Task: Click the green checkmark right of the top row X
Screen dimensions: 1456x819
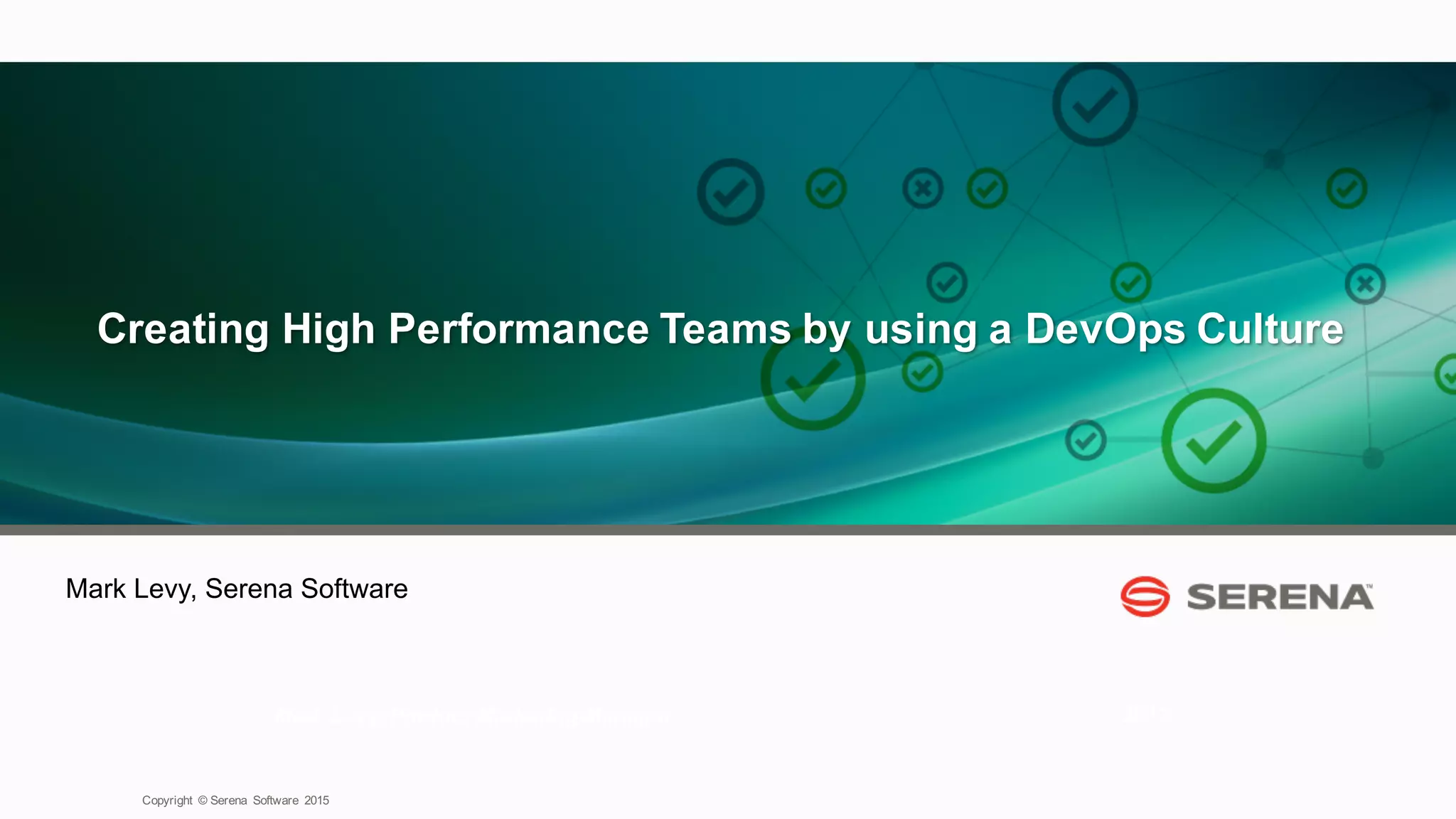Action: (987, 188)
